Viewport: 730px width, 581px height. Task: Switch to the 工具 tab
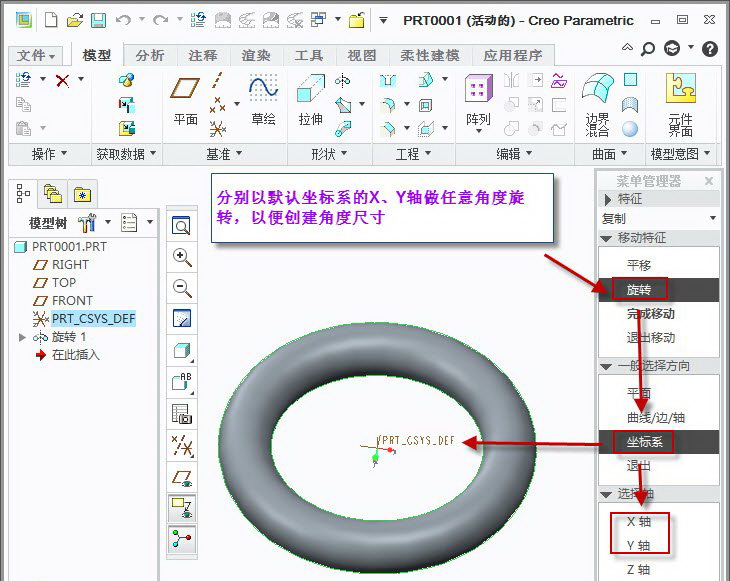click(x=309, y=56)
